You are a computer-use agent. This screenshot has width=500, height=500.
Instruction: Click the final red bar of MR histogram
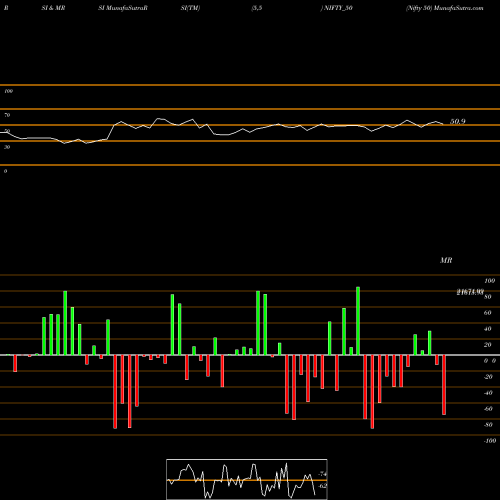coord(444,385)
